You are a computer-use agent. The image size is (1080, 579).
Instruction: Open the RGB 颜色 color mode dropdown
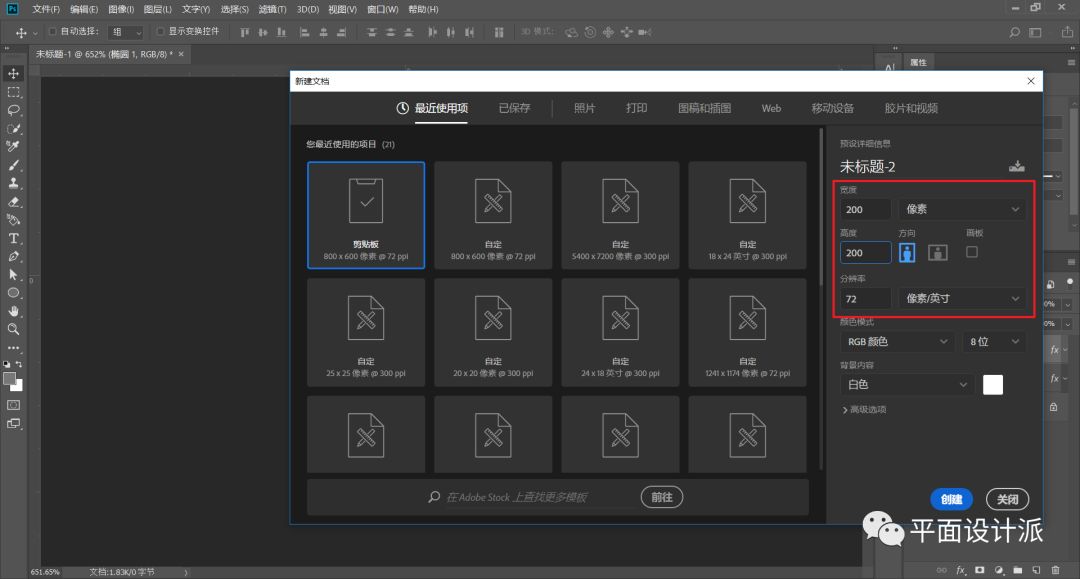[x=897, y=342]
